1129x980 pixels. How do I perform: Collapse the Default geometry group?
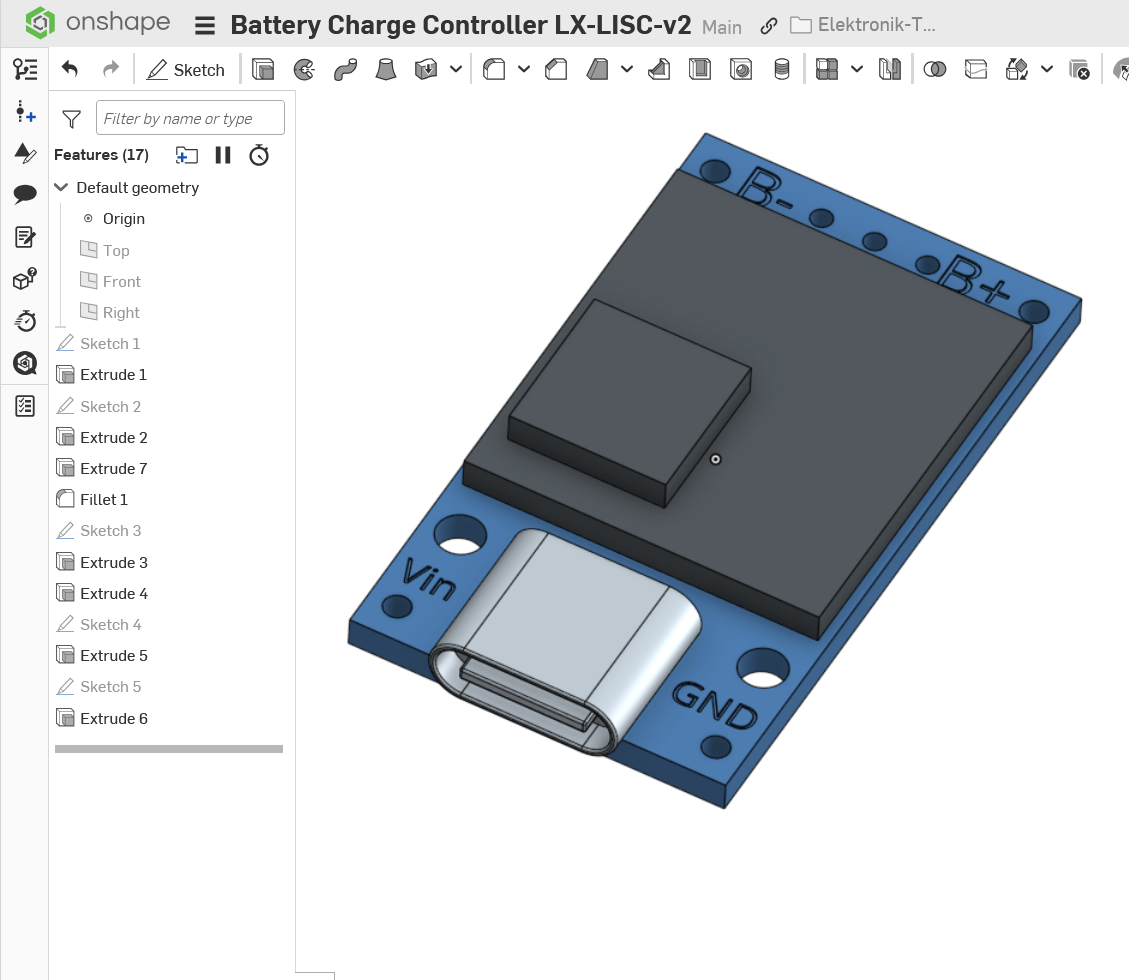(x=61, y=187)
